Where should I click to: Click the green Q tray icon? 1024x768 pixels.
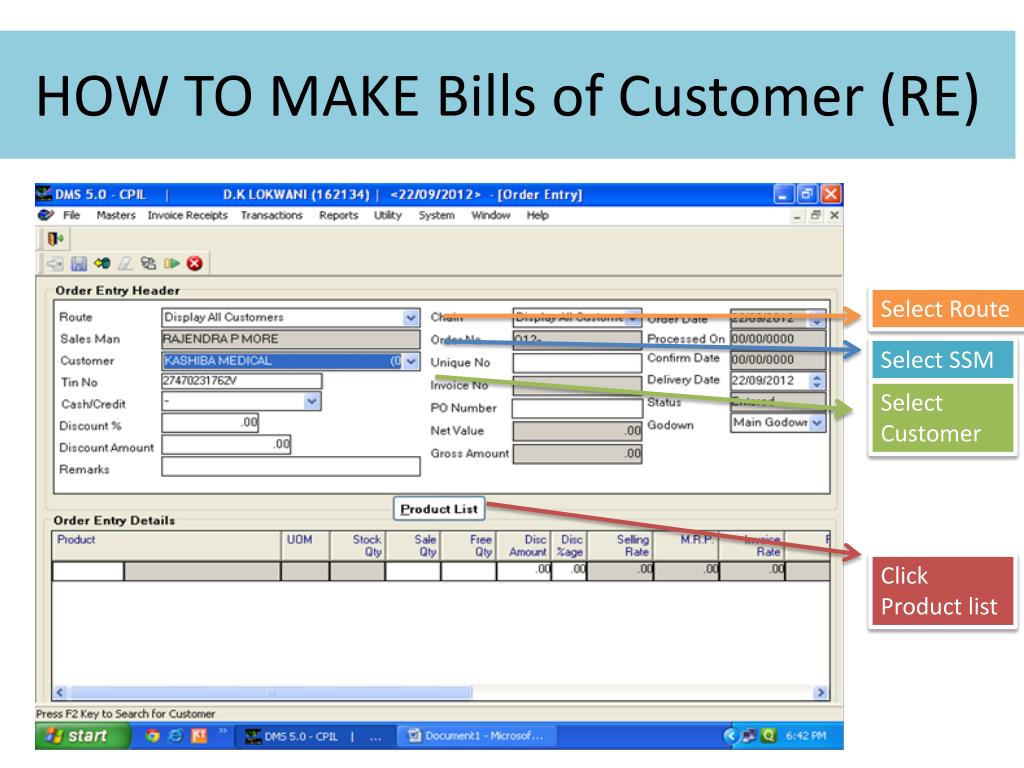[x=769, y=736]
